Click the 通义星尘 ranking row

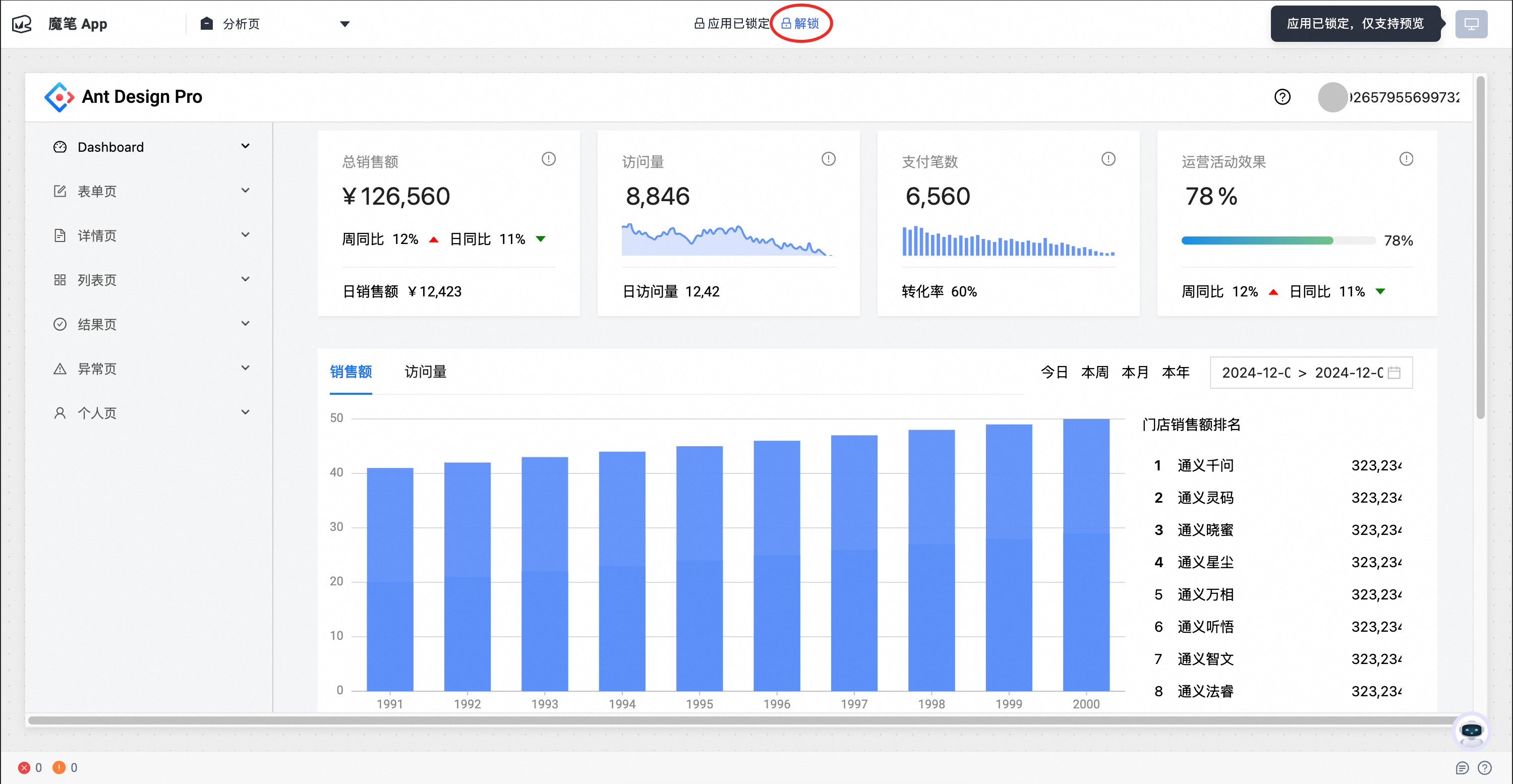(x=1277, y=563)
